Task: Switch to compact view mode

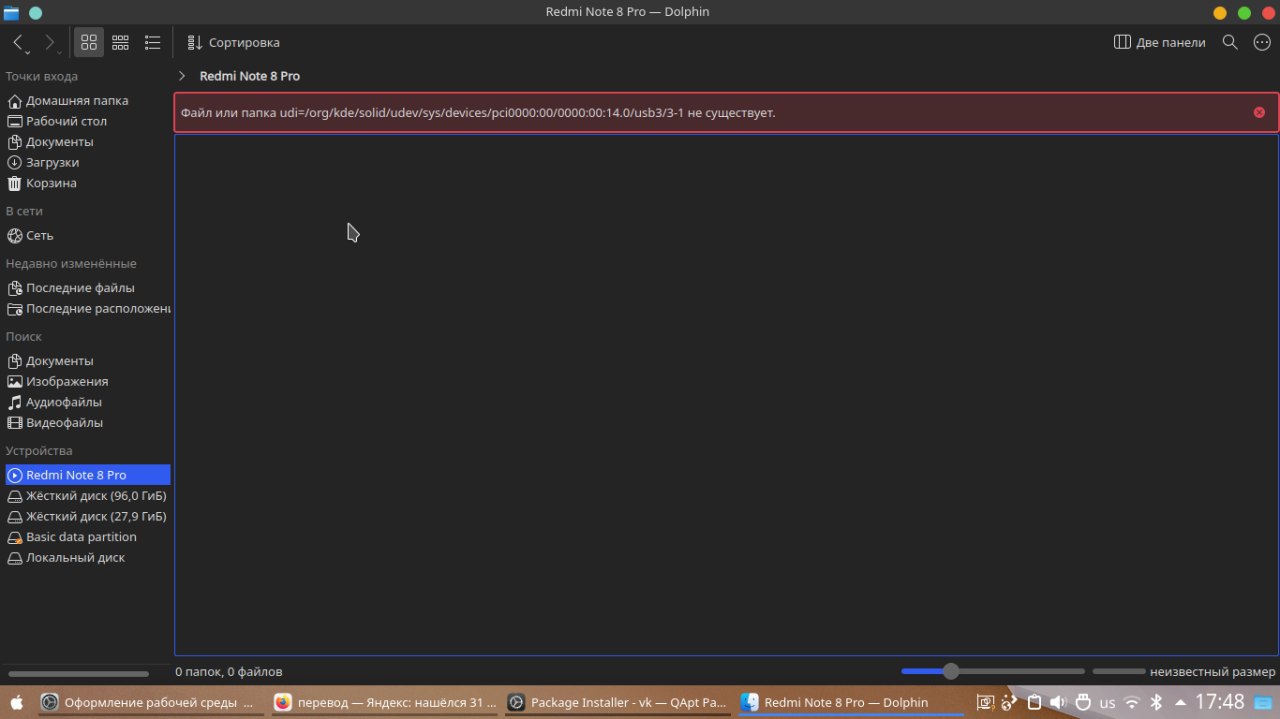Action: point(121,42)
